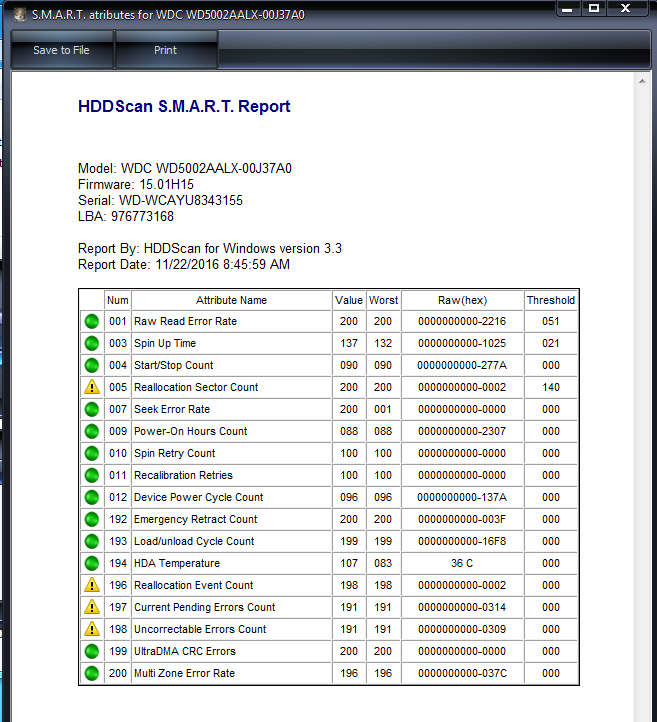Click green status icon for Multi Zone Error Rate
This screenshot has width=657, height=722.
[92, 673]
